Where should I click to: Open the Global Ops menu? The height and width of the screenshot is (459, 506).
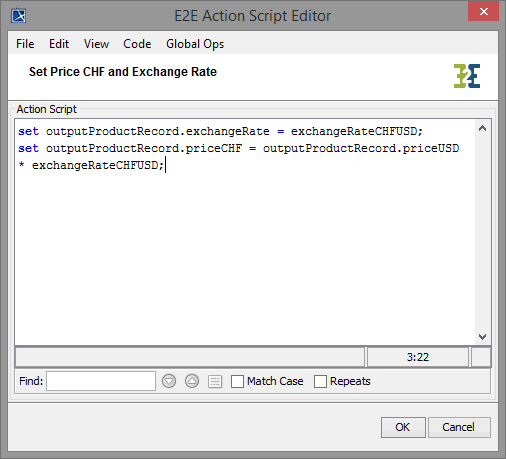coord(195,44)
